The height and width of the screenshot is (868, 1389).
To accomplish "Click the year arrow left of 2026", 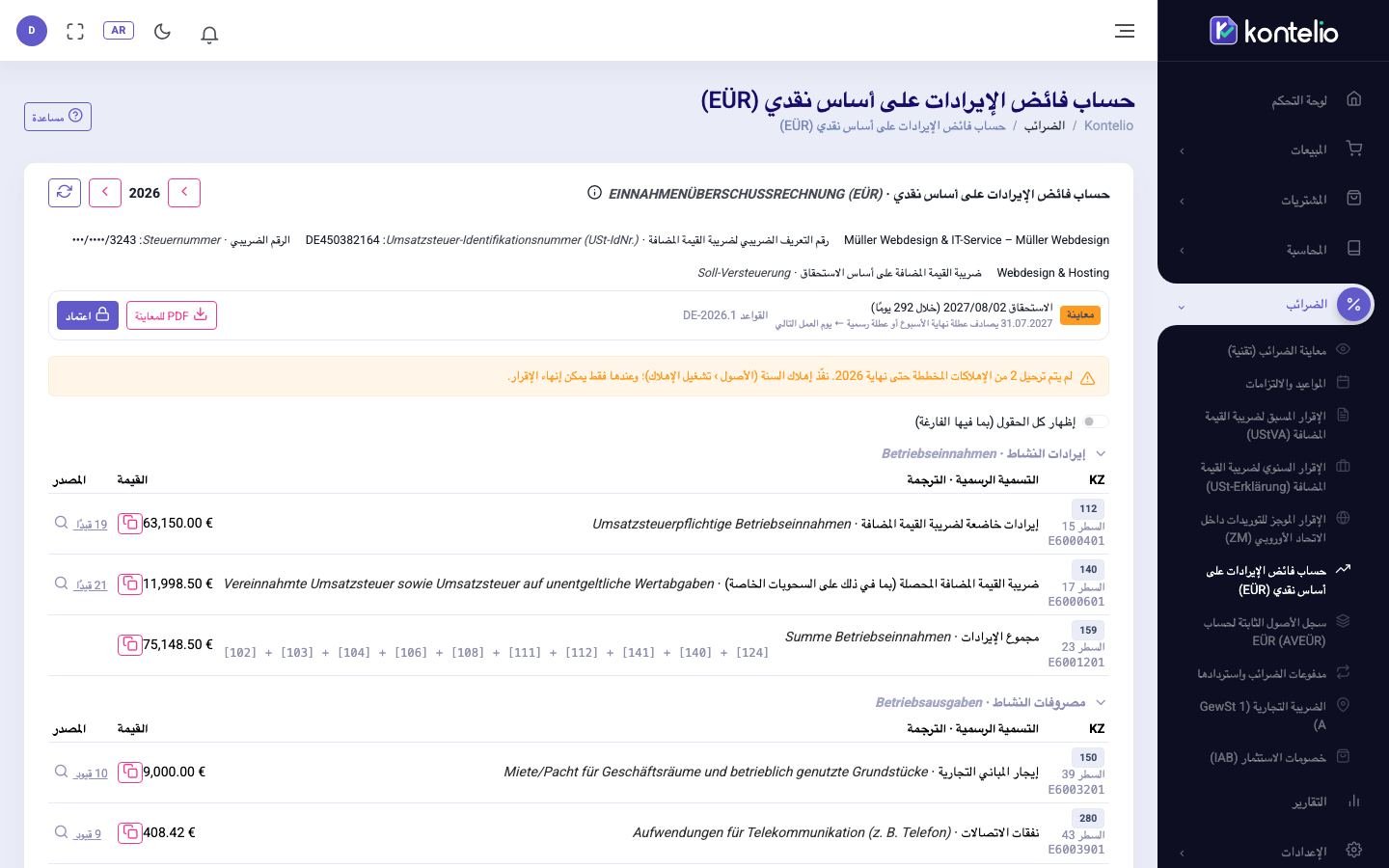I will 105,192.
